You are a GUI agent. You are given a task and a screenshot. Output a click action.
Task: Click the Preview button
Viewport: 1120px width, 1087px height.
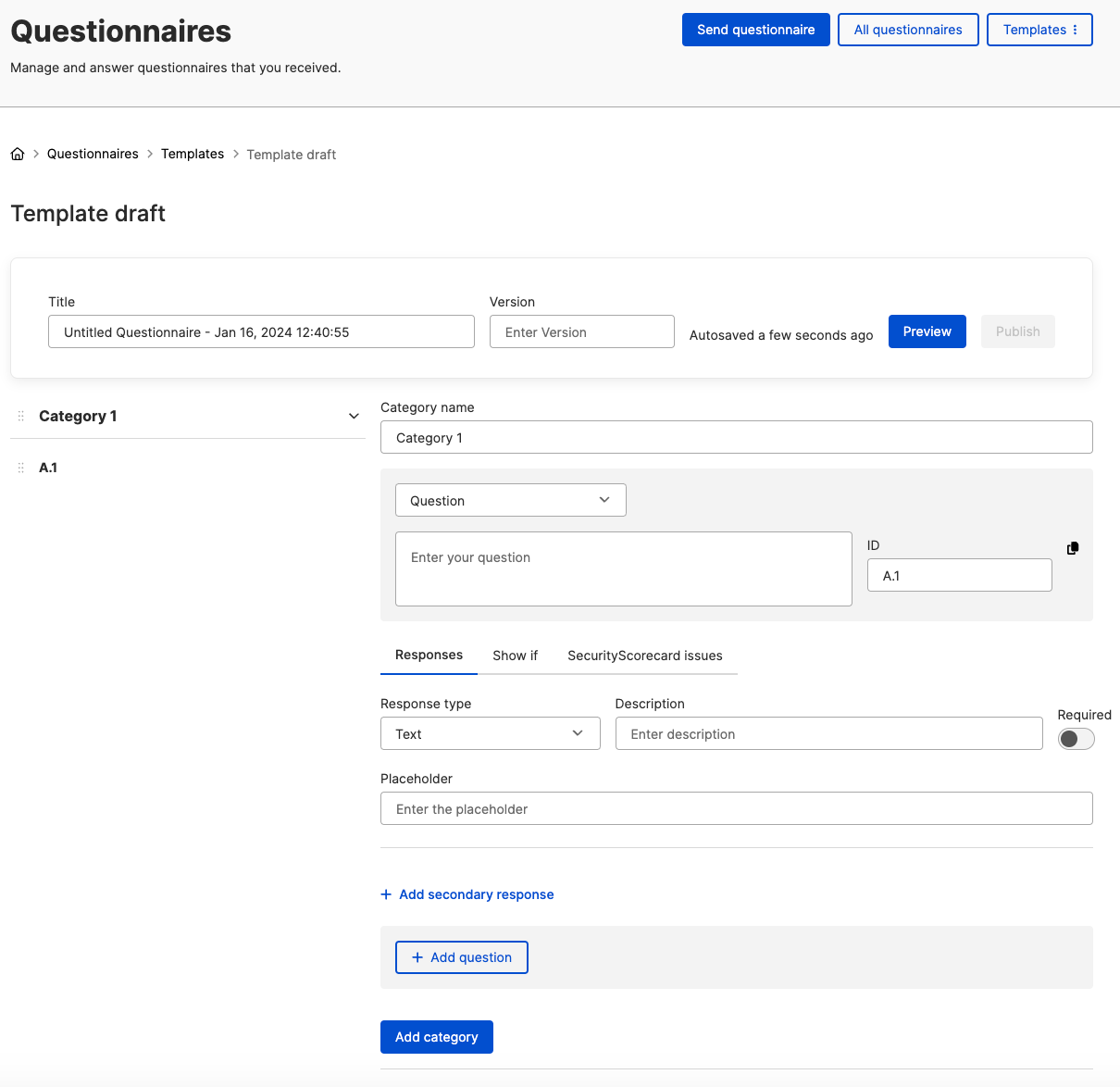927,331
